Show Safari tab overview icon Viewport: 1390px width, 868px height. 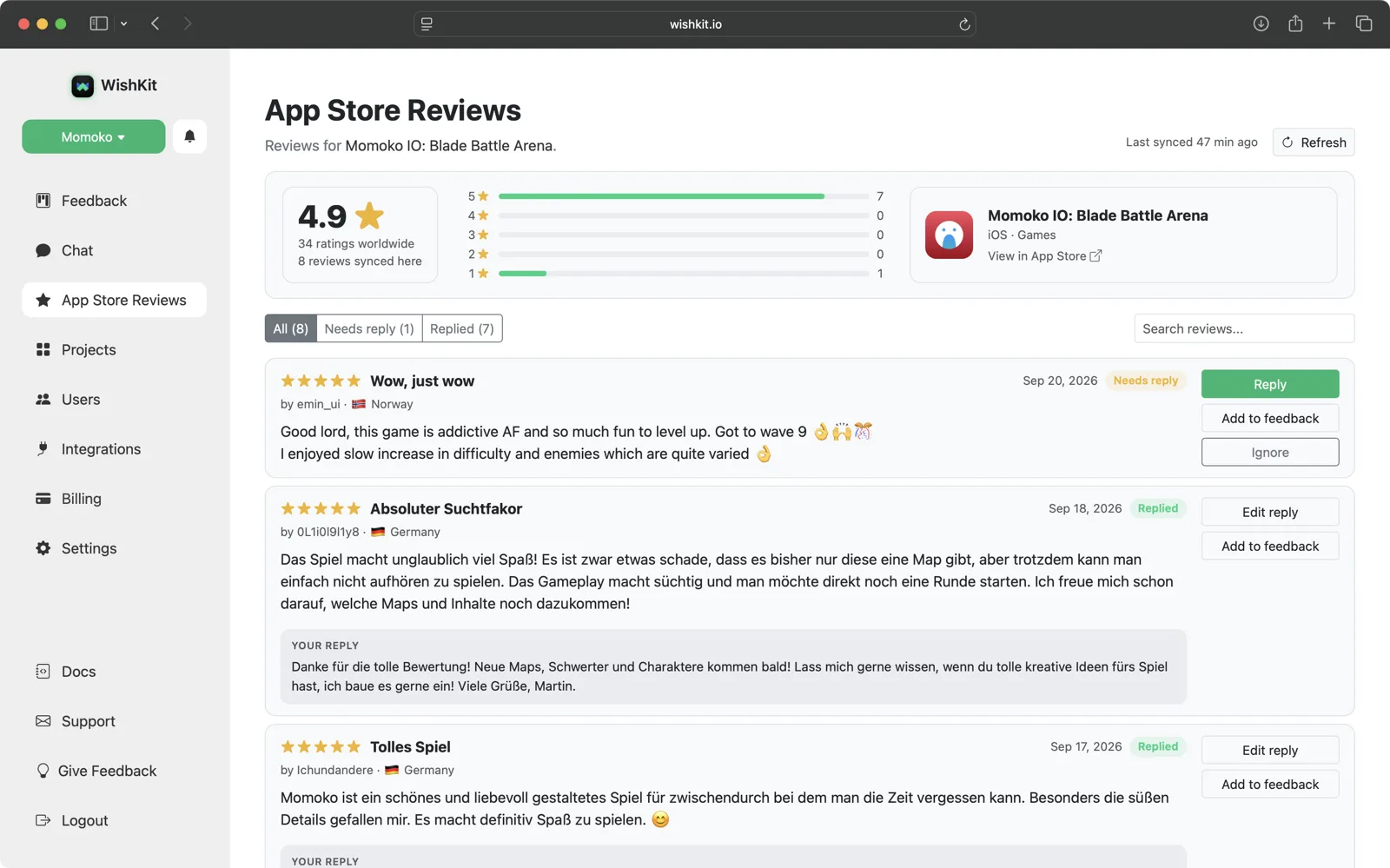click(1364, 23)
